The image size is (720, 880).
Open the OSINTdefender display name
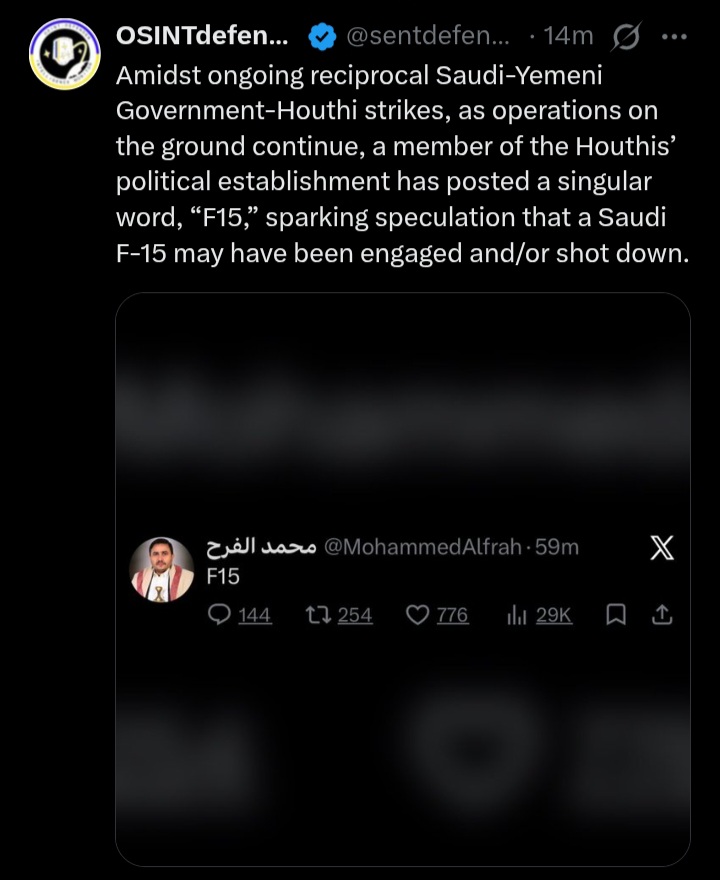point(202,36)
